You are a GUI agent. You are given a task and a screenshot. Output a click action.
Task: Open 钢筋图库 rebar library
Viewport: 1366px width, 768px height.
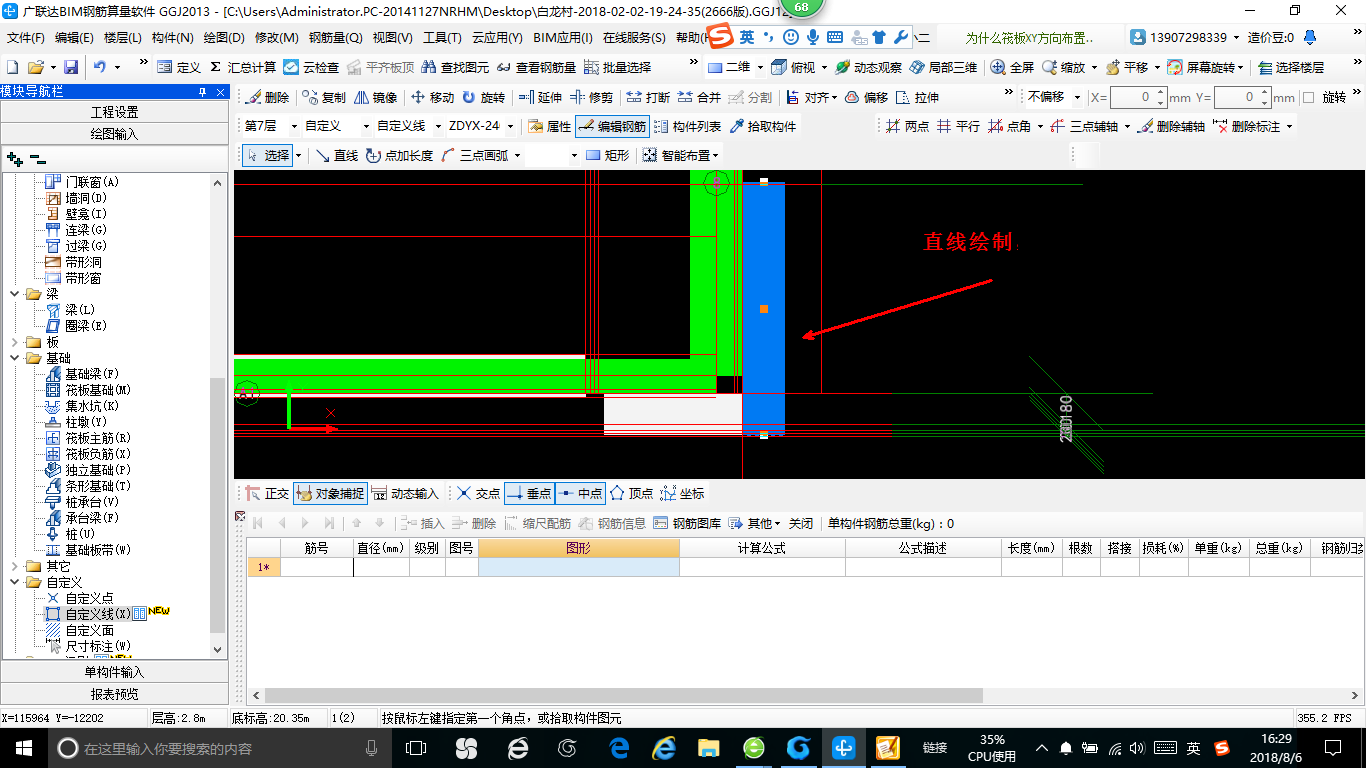click(x=687, y=523)
